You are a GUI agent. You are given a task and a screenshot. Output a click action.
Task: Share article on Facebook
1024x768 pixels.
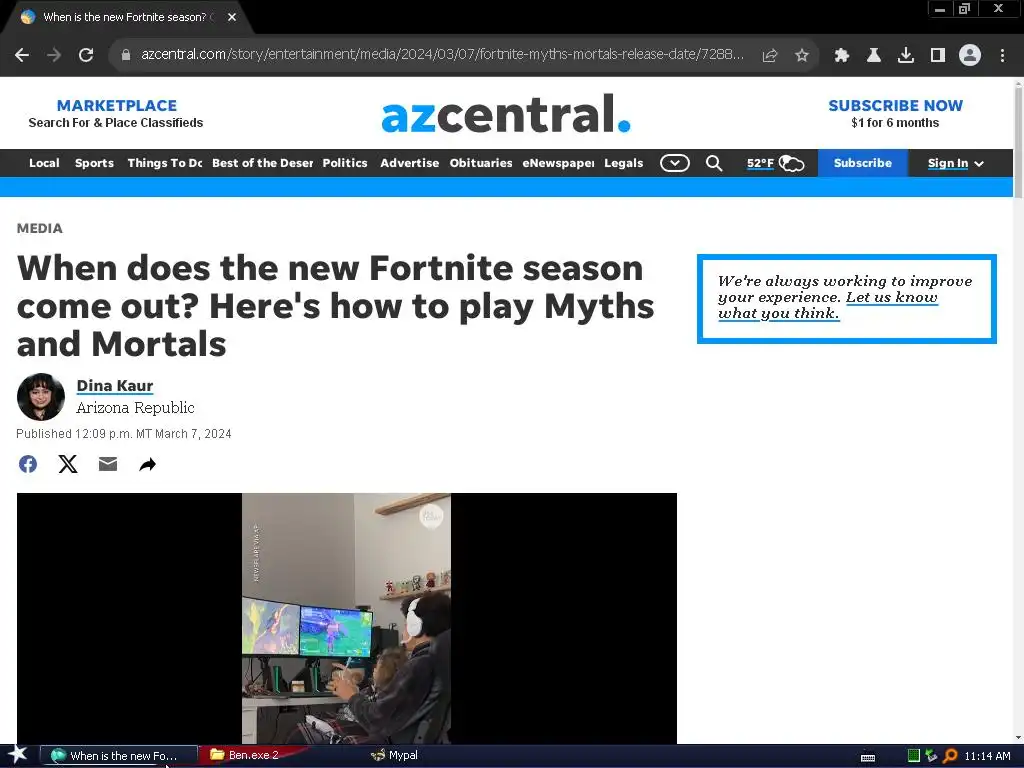27,464
